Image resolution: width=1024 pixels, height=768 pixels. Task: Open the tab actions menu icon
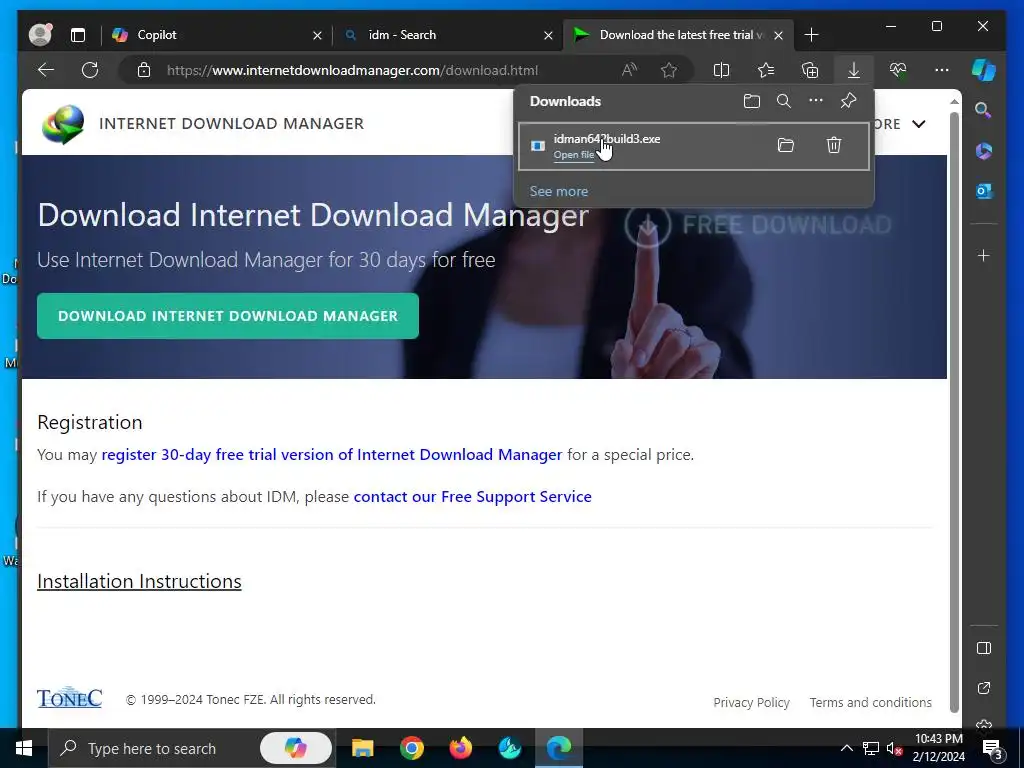pos(78,35)
